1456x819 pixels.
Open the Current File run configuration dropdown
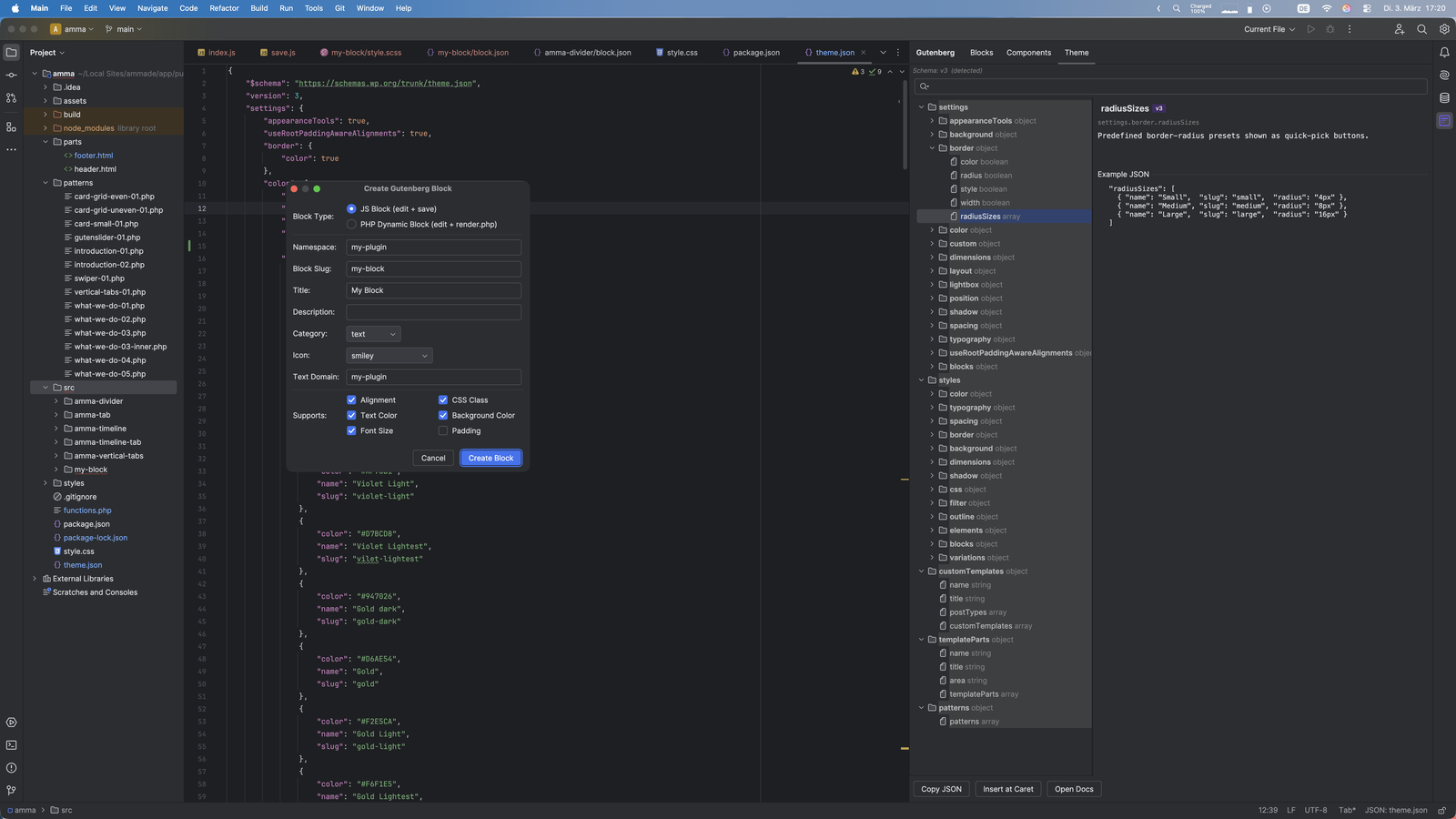tap(1269, 29)
